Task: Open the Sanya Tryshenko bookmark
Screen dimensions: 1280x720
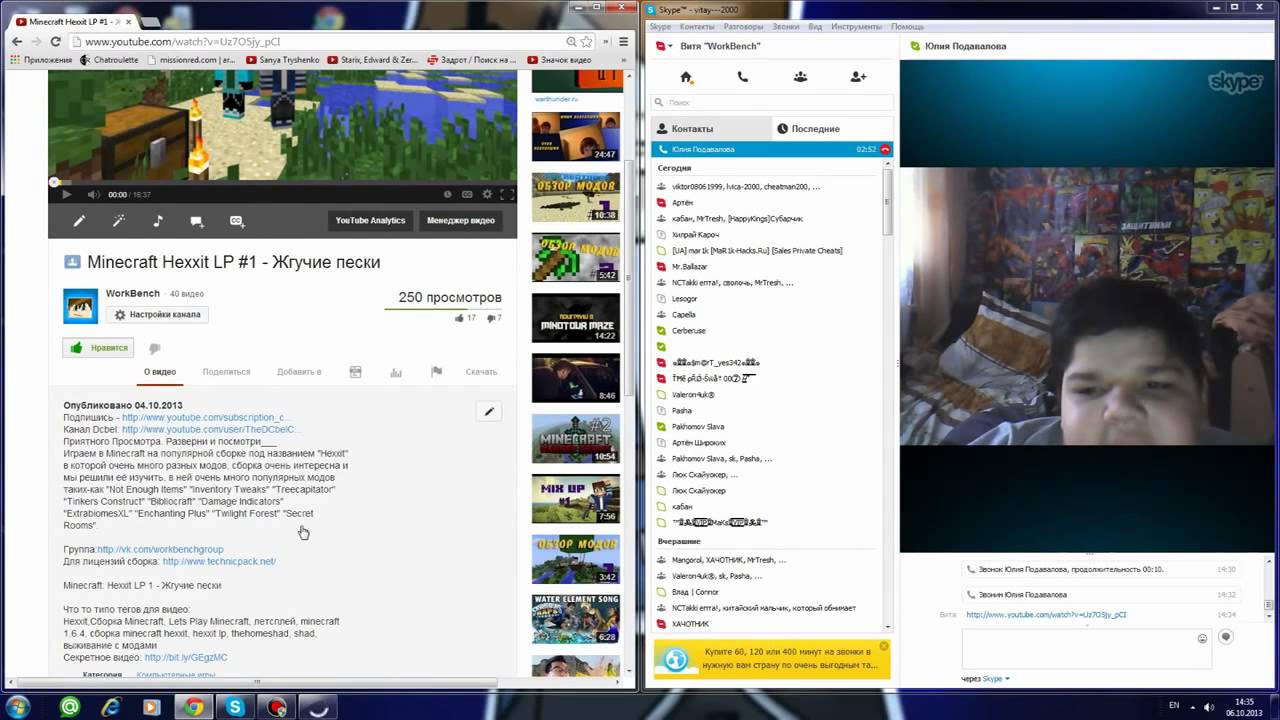Action: (282, 60)
